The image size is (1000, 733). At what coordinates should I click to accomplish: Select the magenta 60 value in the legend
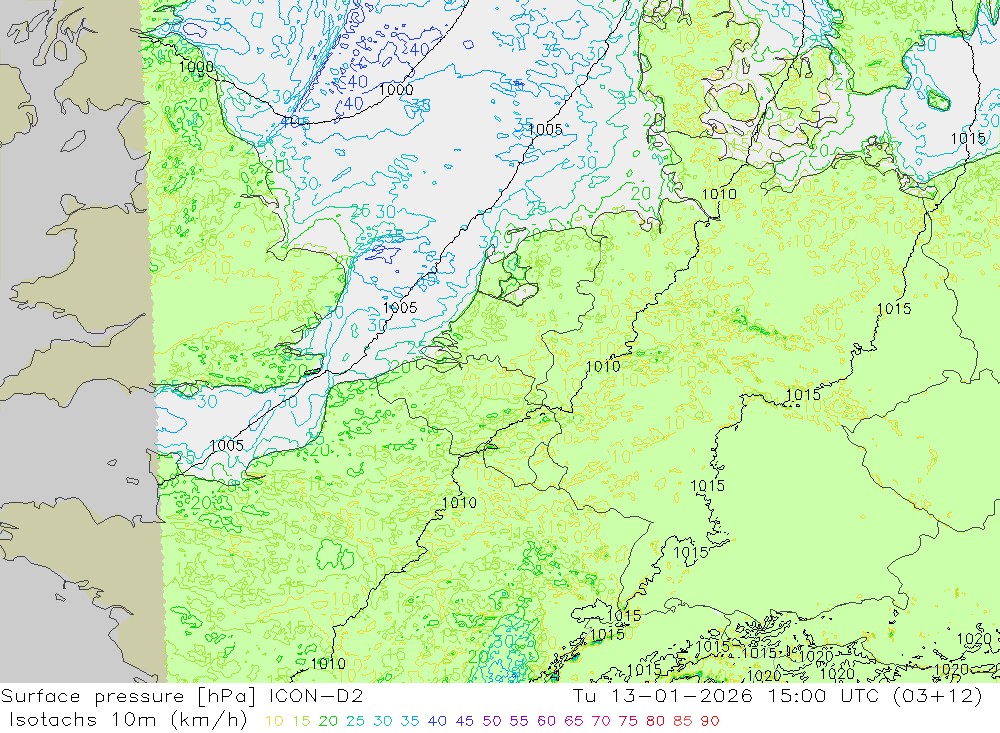pyautogui.click(x=547, y=721)
